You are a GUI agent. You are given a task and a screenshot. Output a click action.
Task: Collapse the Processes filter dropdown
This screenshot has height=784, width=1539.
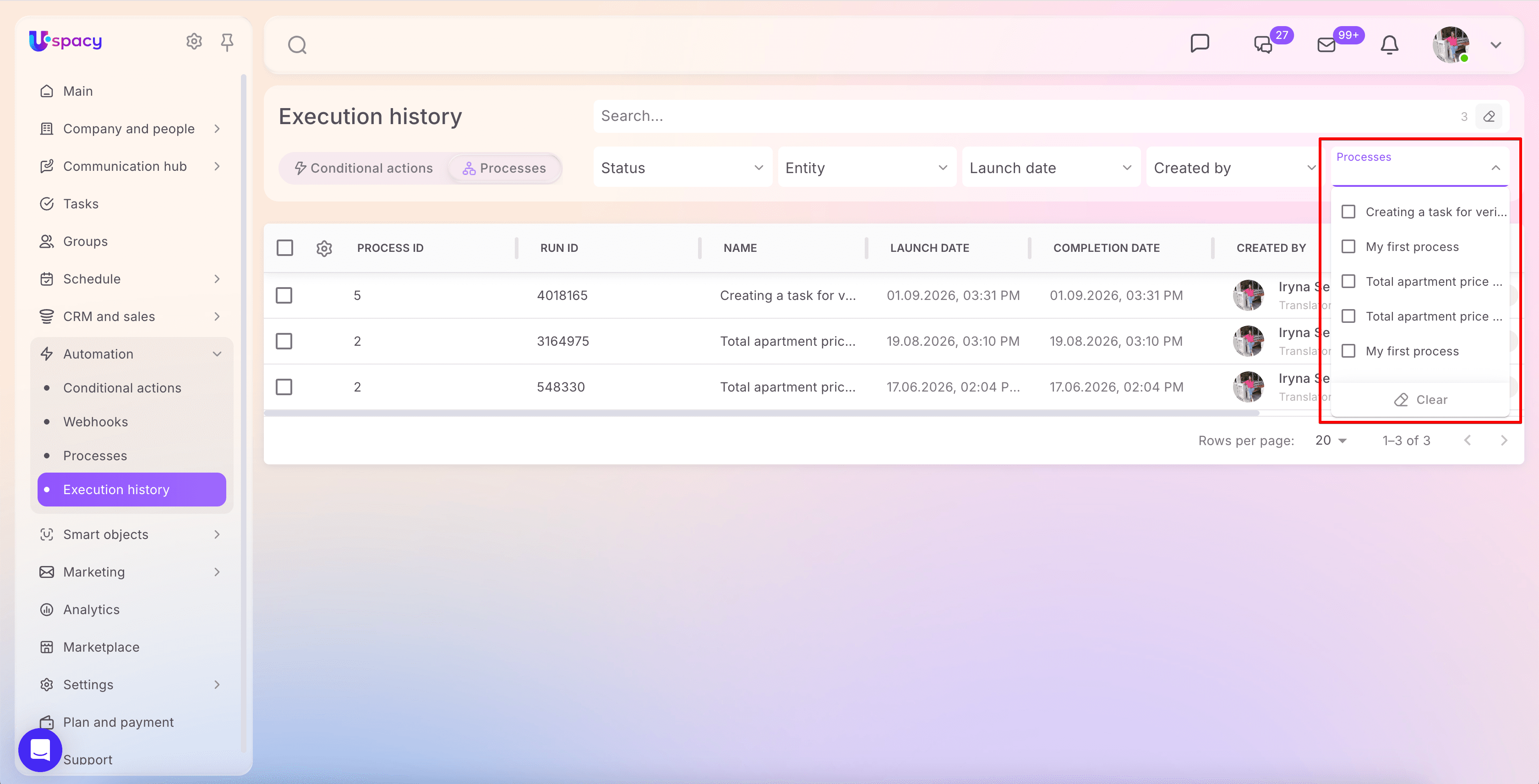point(1495,168)
